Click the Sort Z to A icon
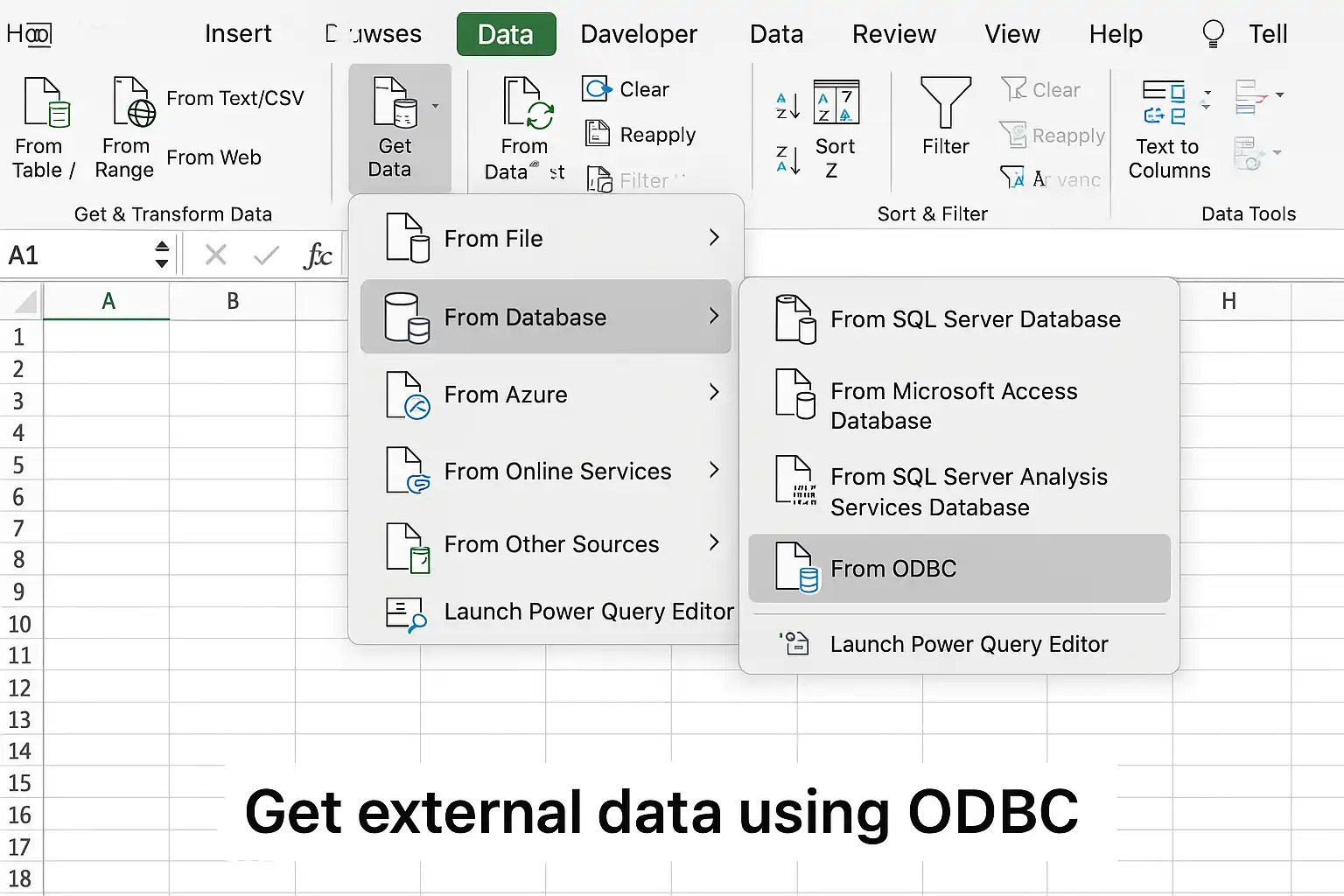Image resolution: width=1344 pixels, height=896 pixels. click(787, 160)
